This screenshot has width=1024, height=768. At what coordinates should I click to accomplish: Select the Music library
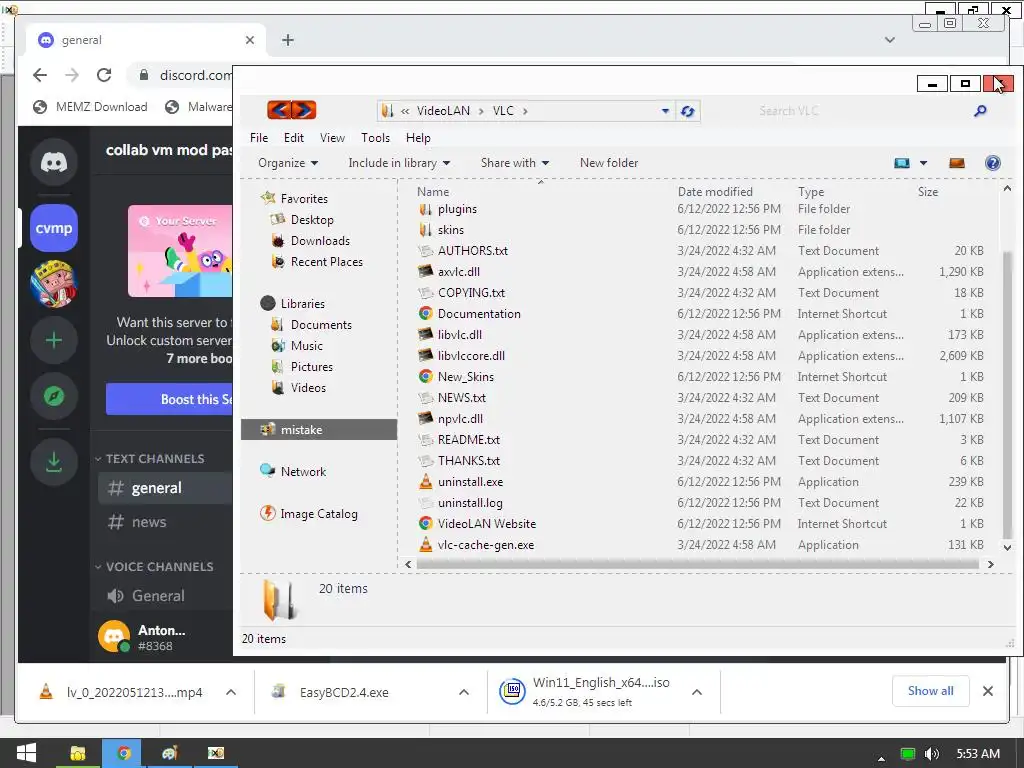(306, 346)
